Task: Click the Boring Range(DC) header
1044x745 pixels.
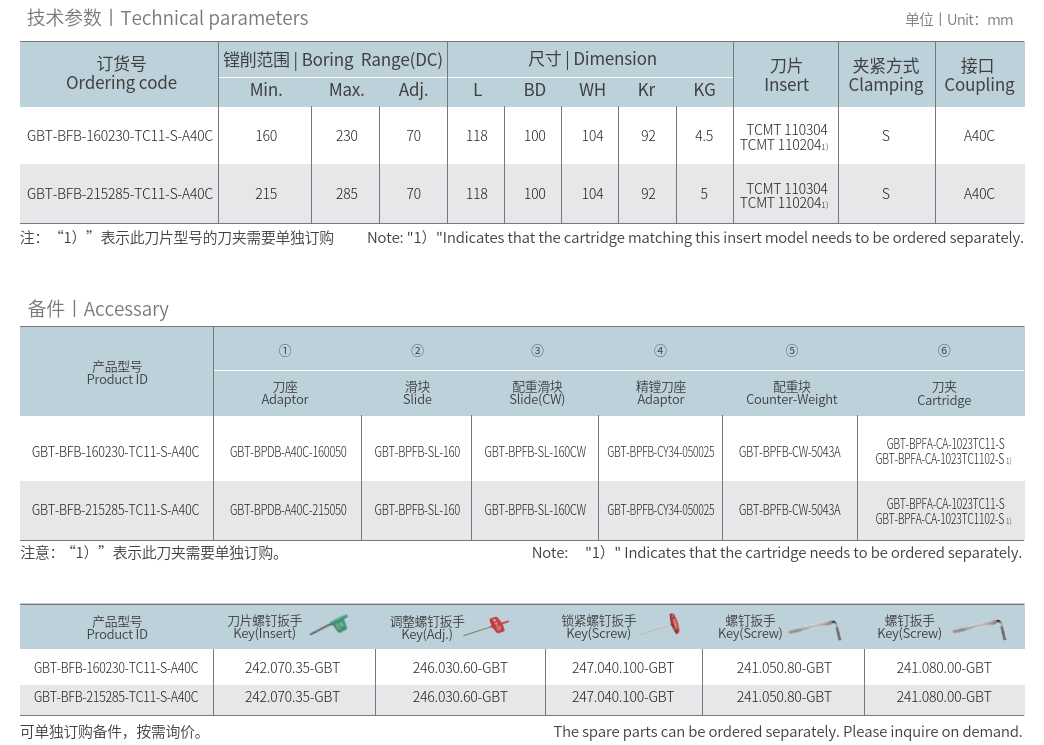Action: tap(333, 60)
